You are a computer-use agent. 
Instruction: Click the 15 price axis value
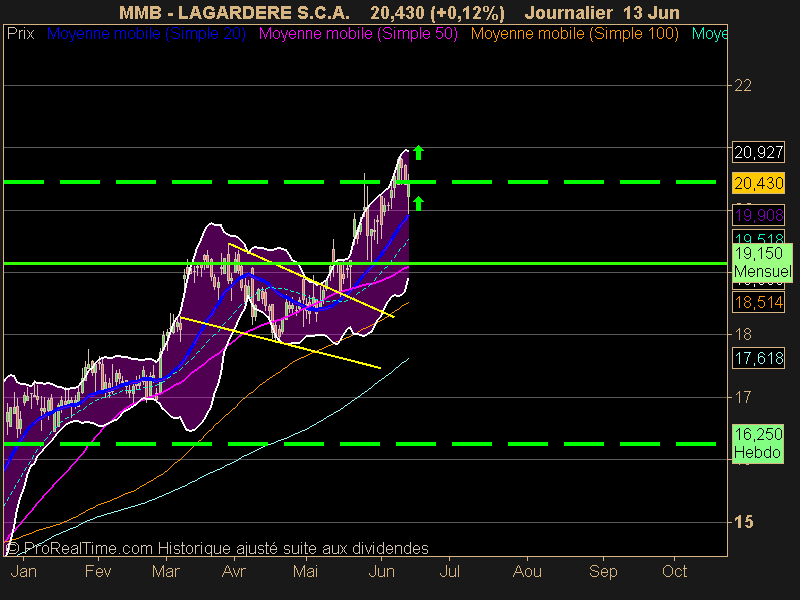pos(743,522)
